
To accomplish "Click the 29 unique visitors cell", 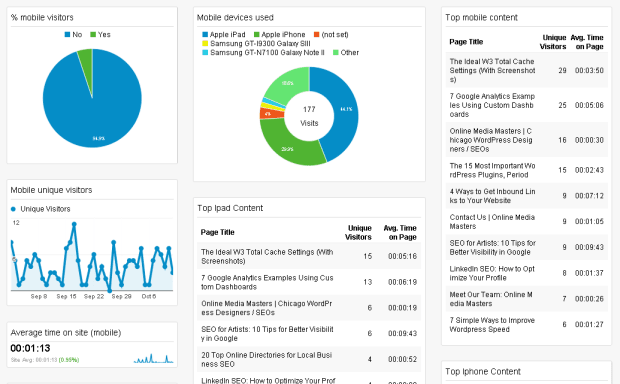I will tap(562, 70).
